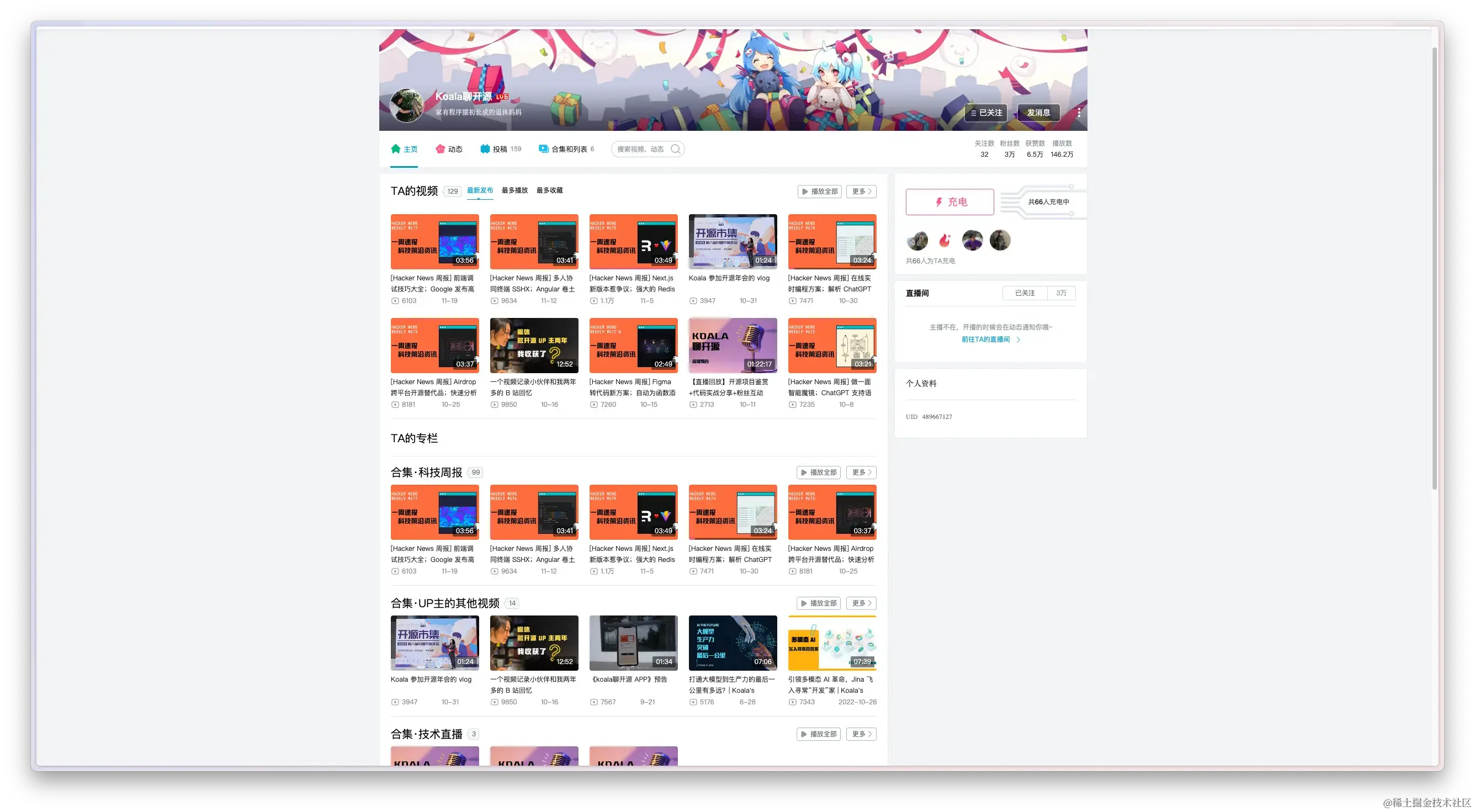Open the 合集和列表 tab

[569, 149]
